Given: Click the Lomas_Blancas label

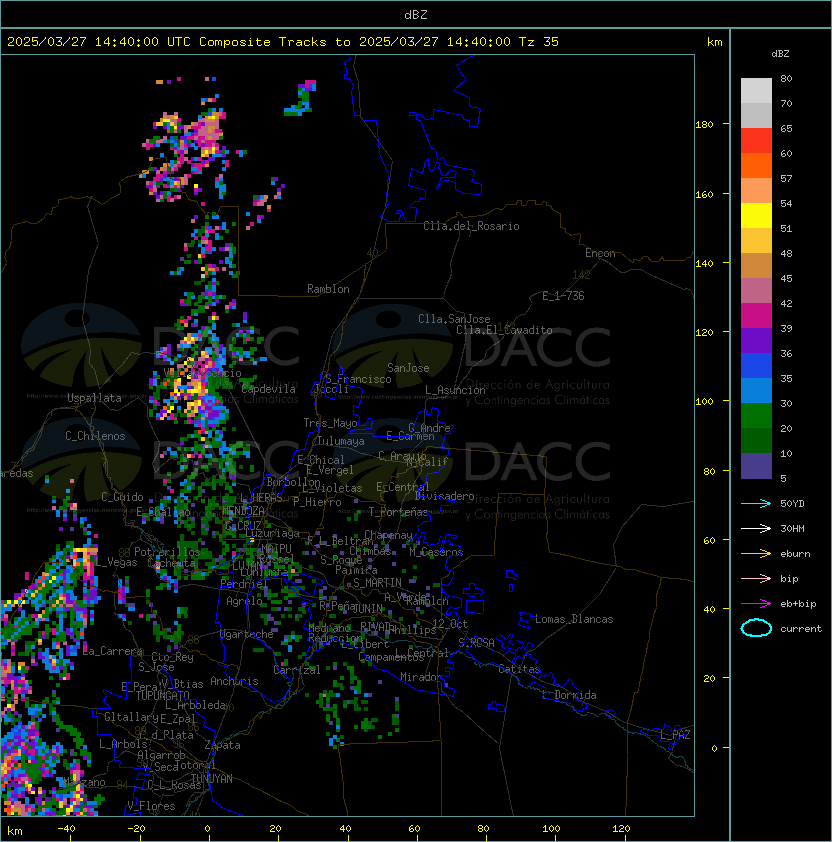Looking at the screenshot, I should pyautogui.click(x=574, y=619).
